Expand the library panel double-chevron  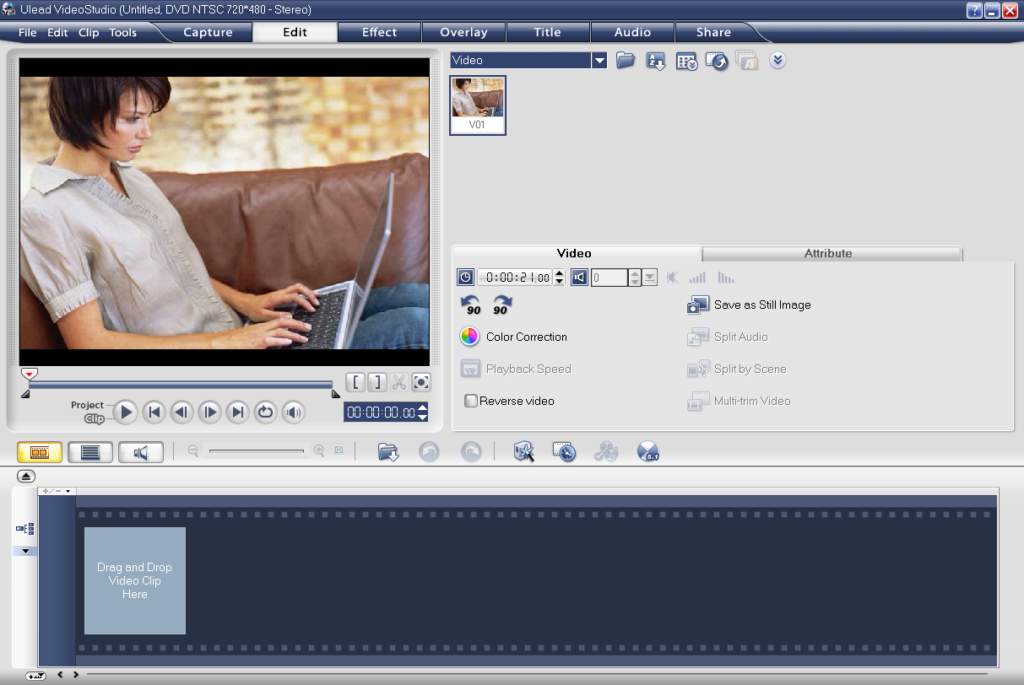point(777,61)
